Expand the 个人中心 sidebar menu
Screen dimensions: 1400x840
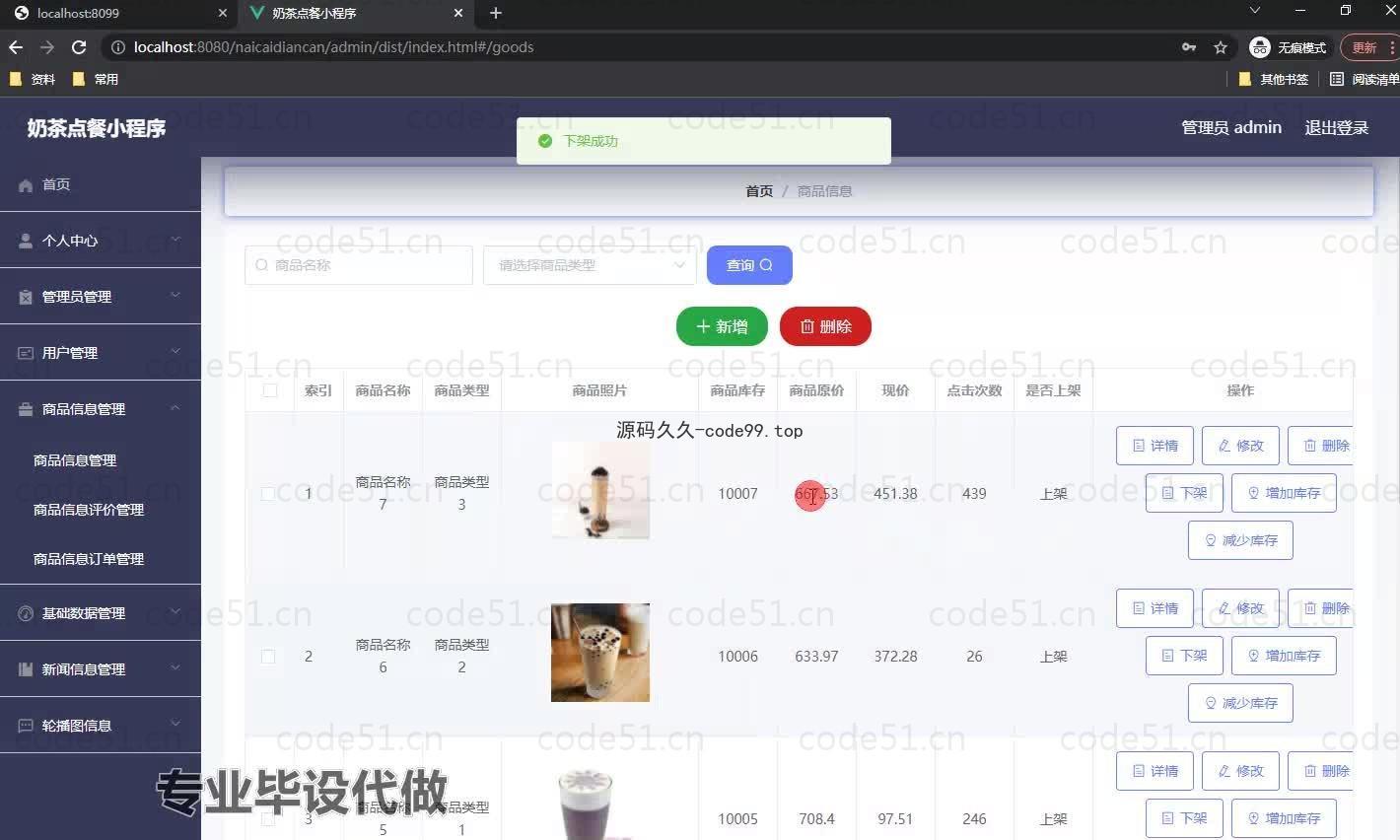[x=101, y=241]
